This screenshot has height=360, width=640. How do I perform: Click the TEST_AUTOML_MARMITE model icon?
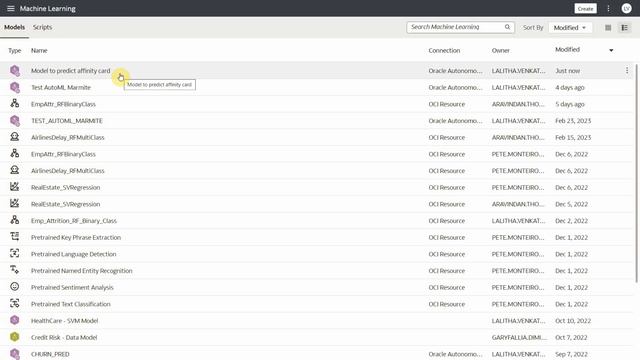click(x=15, y=120)
